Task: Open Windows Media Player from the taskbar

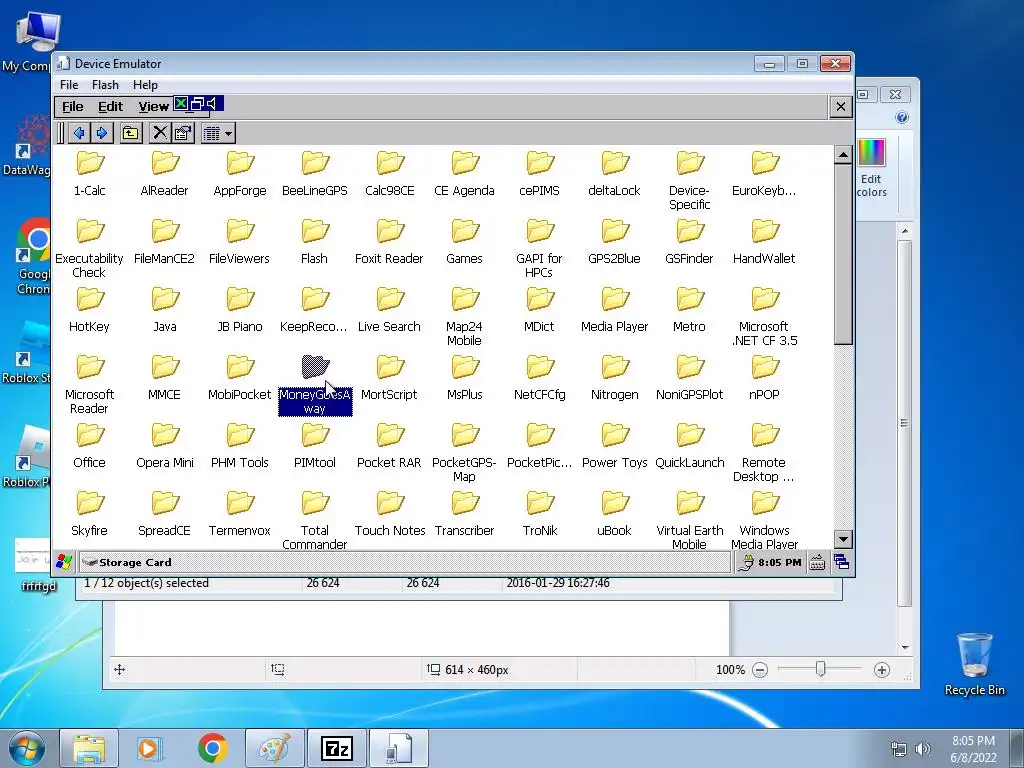Action: [150, 748]
